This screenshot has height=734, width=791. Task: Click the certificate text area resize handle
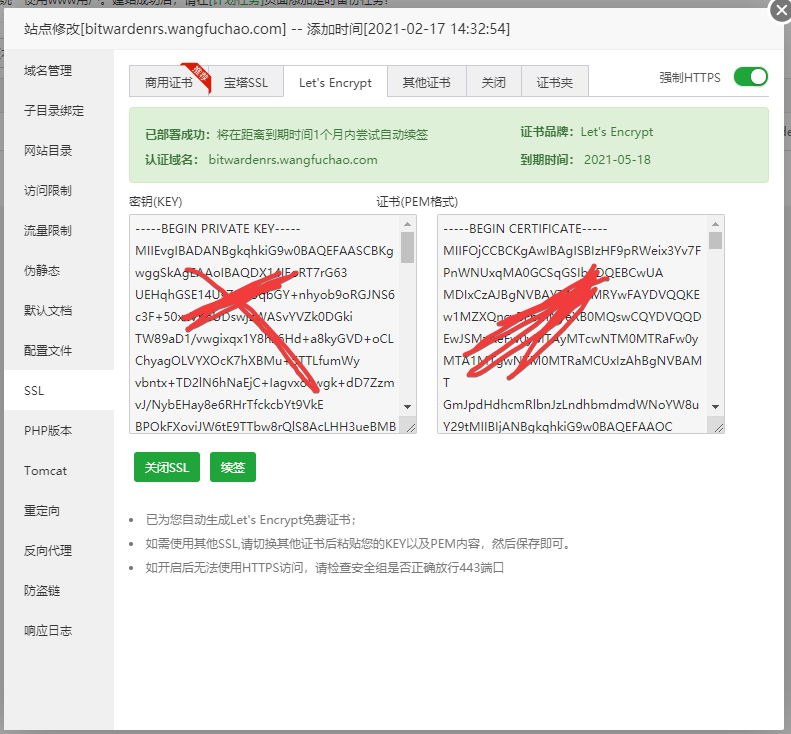tap(719, 427)
